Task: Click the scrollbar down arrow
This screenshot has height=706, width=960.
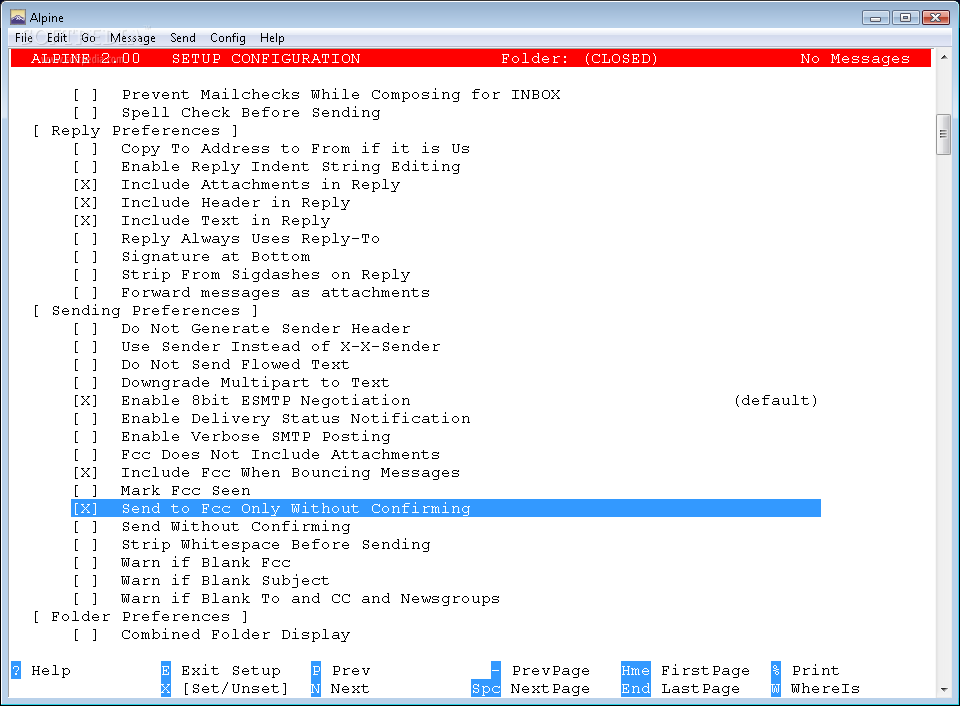Action: (944, 689)
